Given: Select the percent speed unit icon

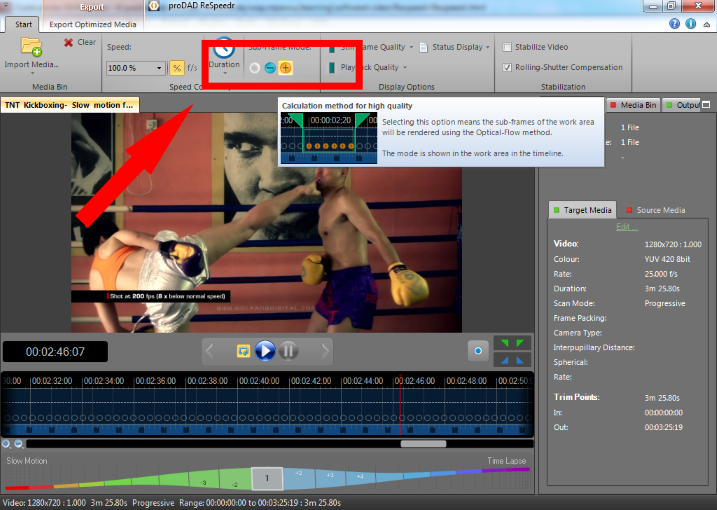Looking at the screenshot, I should coord(176,68).
